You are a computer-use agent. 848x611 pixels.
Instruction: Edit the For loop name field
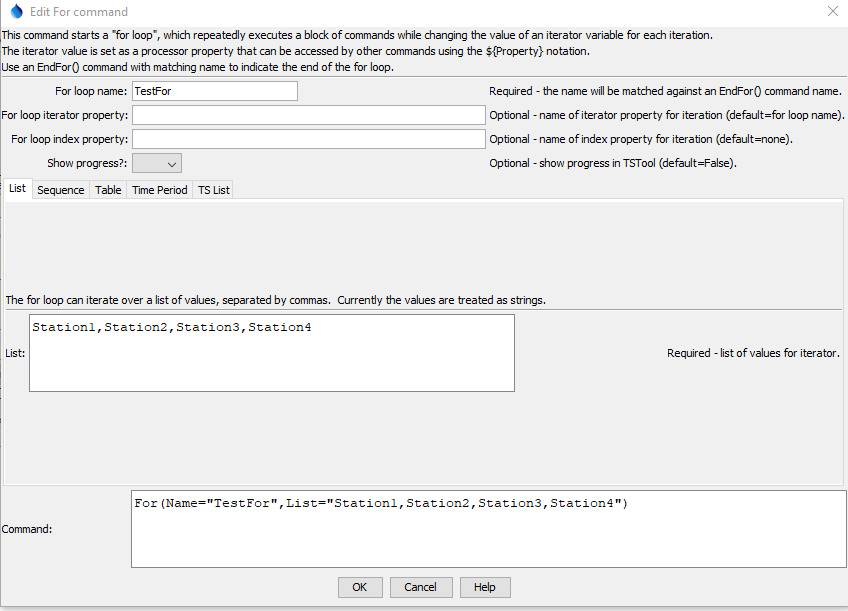[215, 91]
